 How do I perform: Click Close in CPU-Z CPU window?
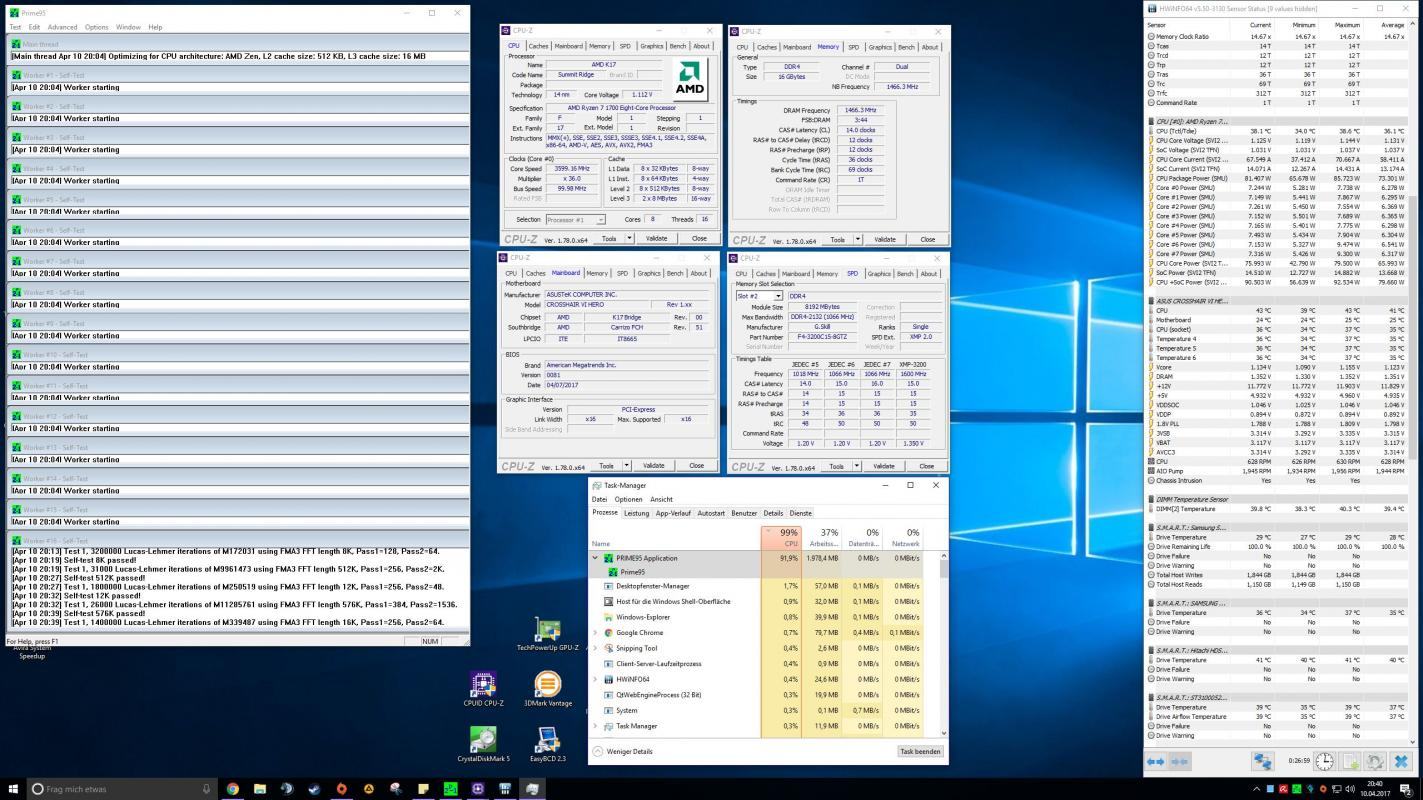pyautogui.click(x=699, y=238)
